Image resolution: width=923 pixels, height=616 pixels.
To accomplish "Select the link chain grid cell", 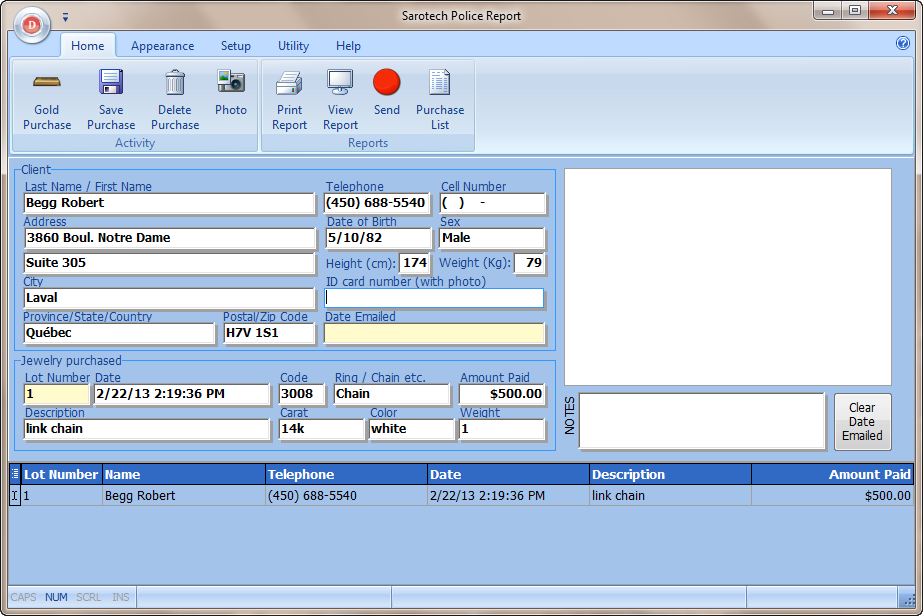I will point(670,495).
